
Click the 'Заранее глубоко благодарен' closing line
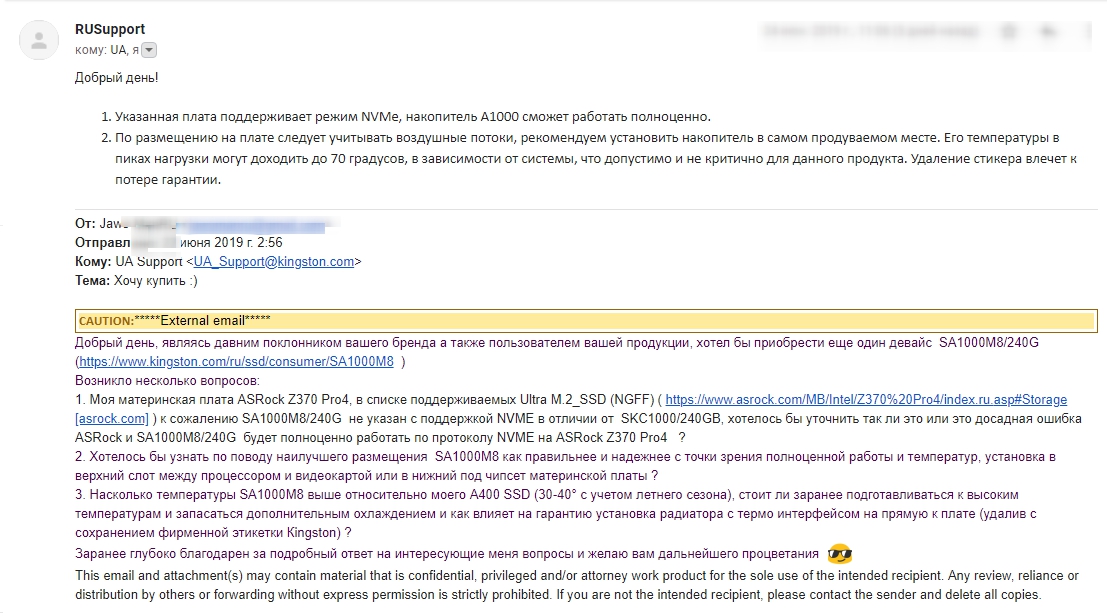446,555
